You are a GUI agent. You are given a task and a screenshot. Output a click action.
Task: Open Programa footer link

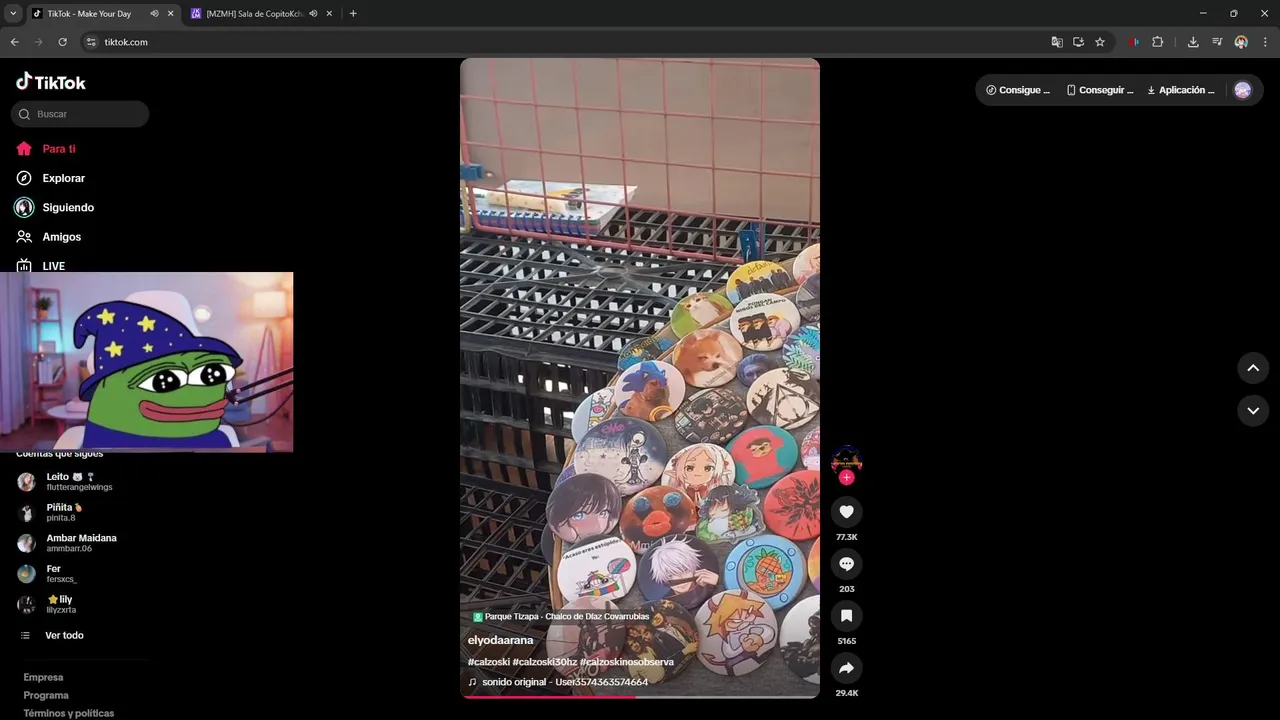coord(46,695)
